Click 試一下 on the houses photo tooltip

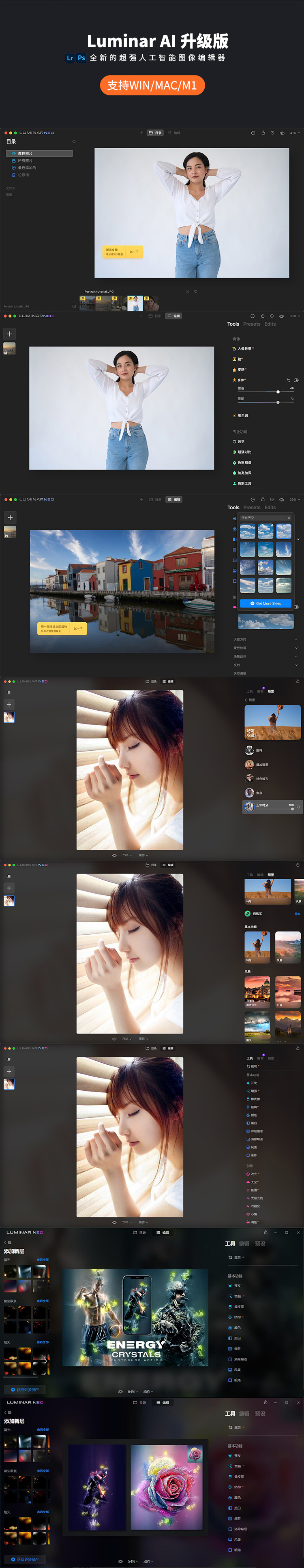tap(78, 629)
